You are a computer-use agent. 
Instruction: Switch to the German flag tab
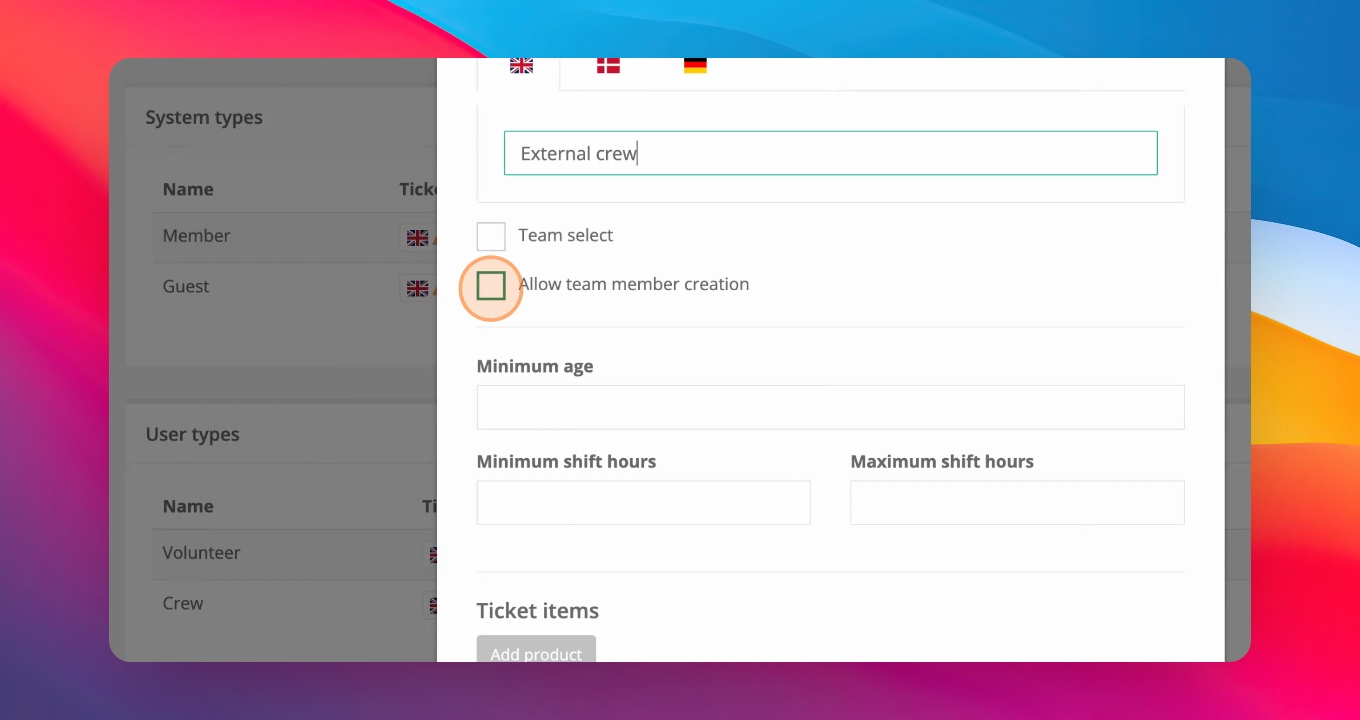pos(695,66)
